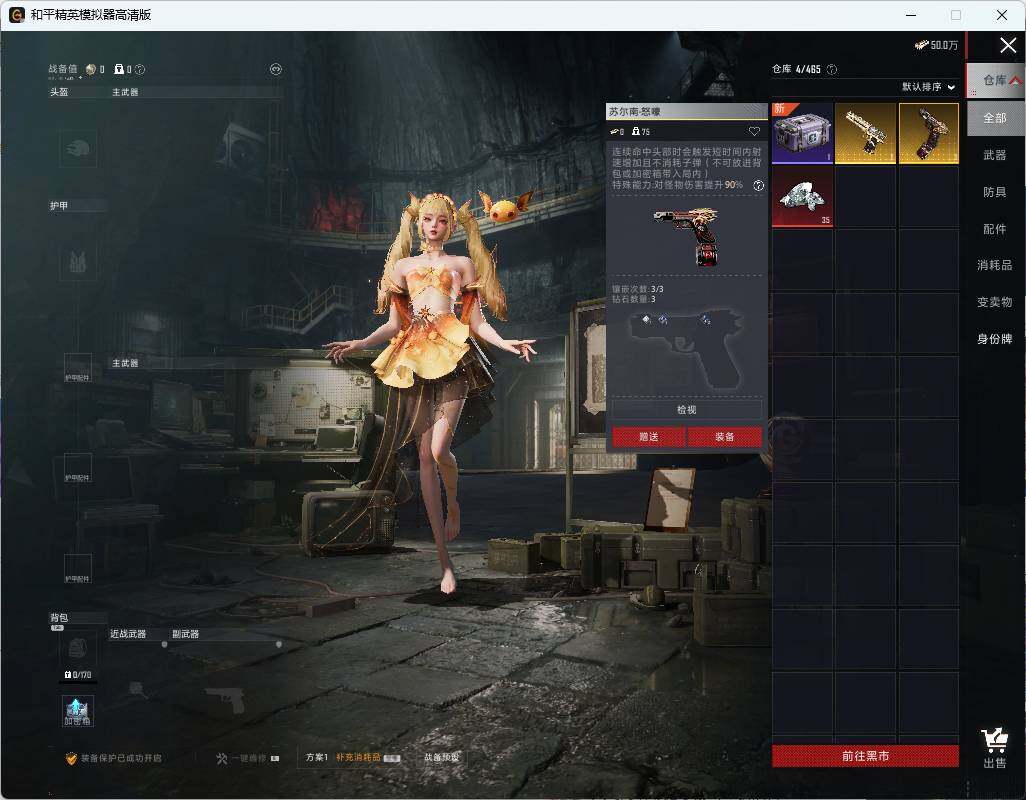Click the top 主武器 slot label
Screen dimensions: 1026x800
(x=125, y=92)
